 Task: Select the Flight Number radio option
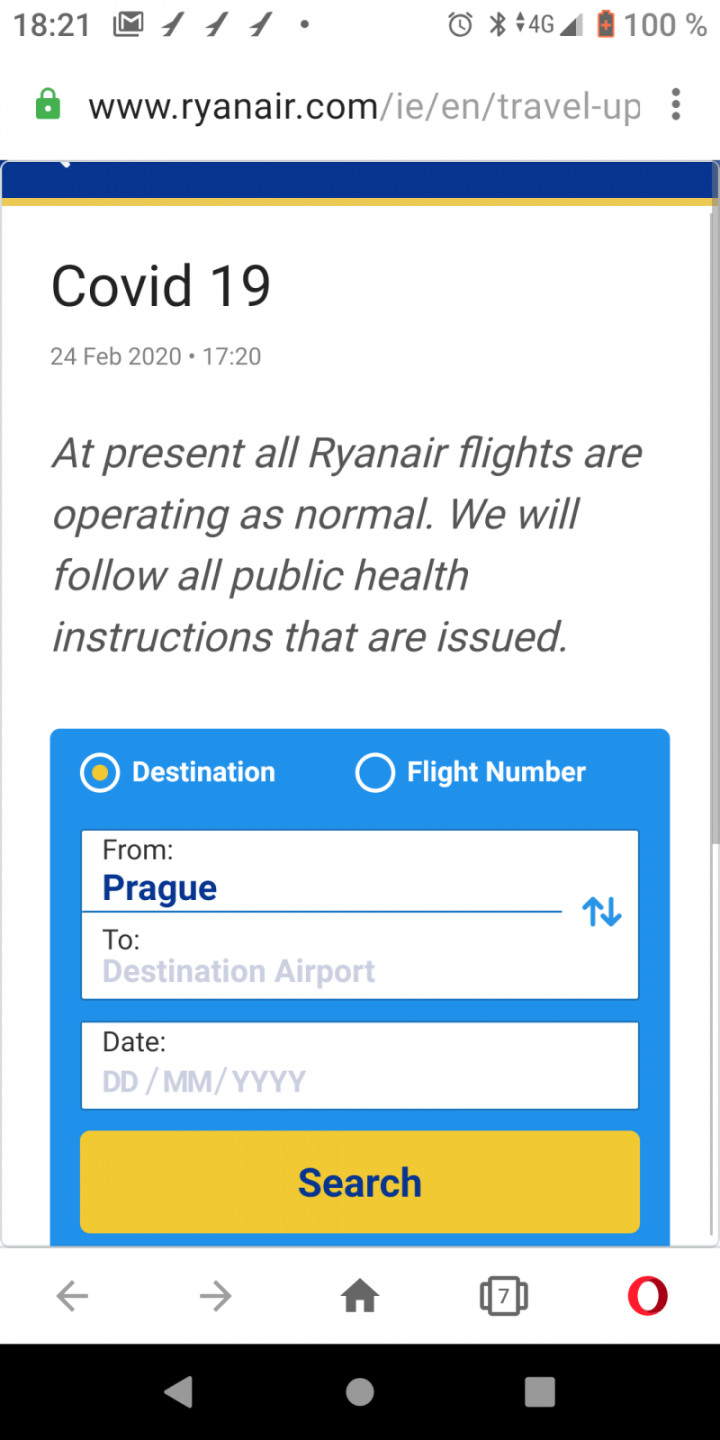point(375,773)
